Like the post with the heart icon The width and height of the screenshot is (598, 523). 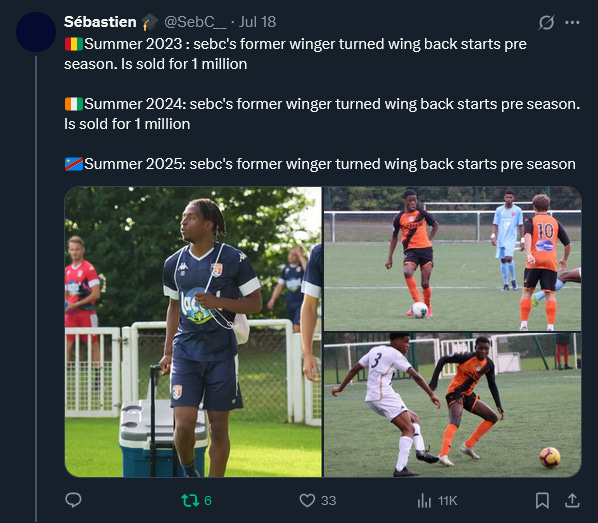[307, 500]
